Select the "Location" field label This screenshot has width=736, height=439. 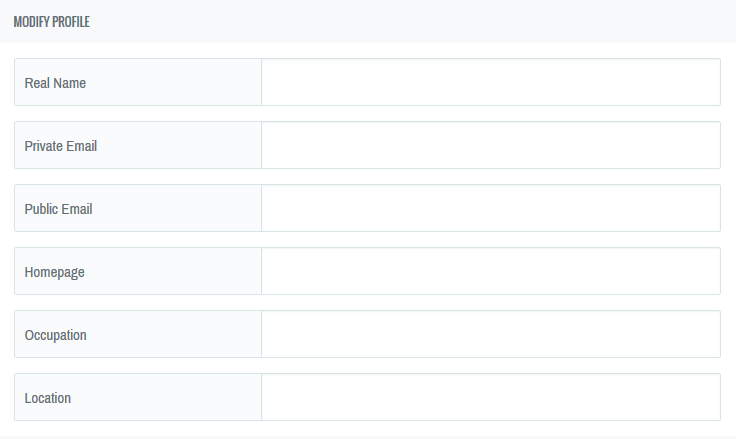click(x=47, y=398)
